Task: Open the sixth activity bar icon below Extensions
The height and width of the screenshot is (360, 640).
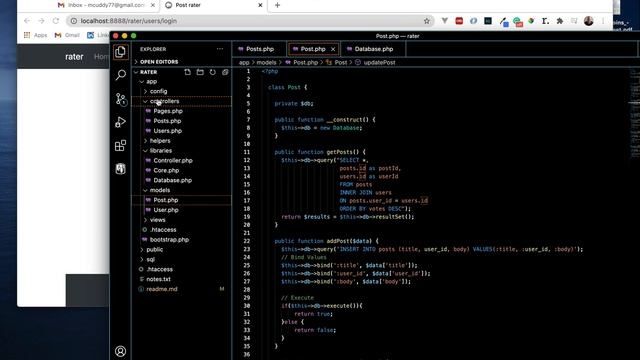Action: tap(120, 169)
